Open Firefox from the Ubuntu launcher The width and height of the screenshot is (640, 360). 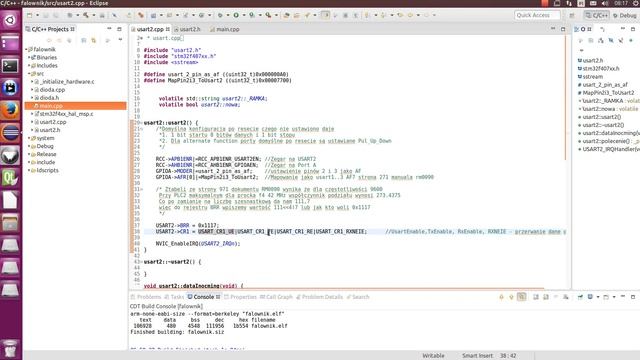[10, 110]
